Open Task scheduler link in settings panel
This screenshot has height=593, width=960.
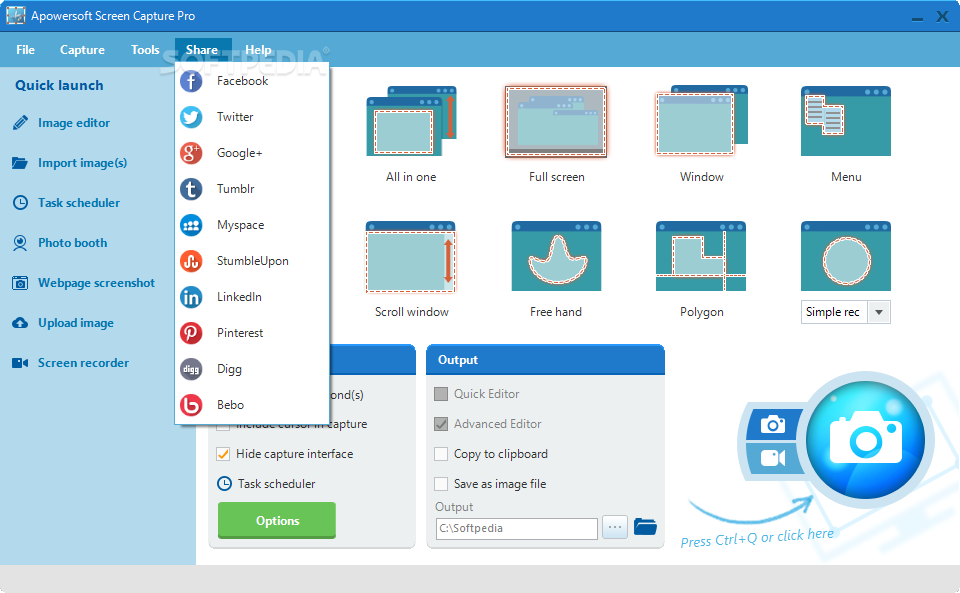coord(266,484)
